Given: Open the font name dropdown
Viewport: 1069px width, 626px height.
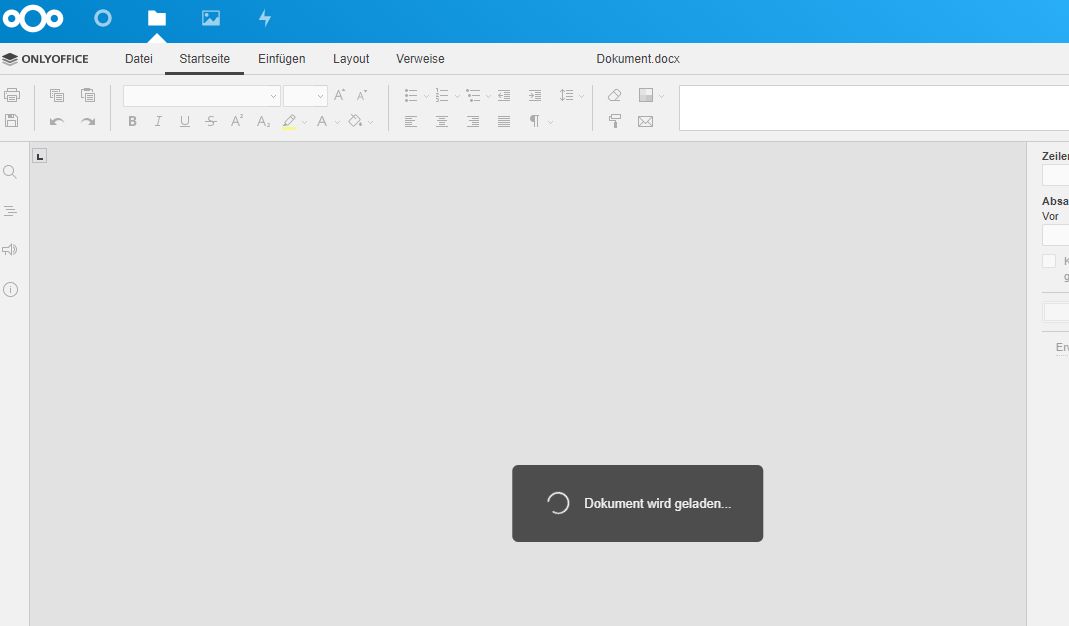Looking at the screenshot, I should [x=274, y=97].
